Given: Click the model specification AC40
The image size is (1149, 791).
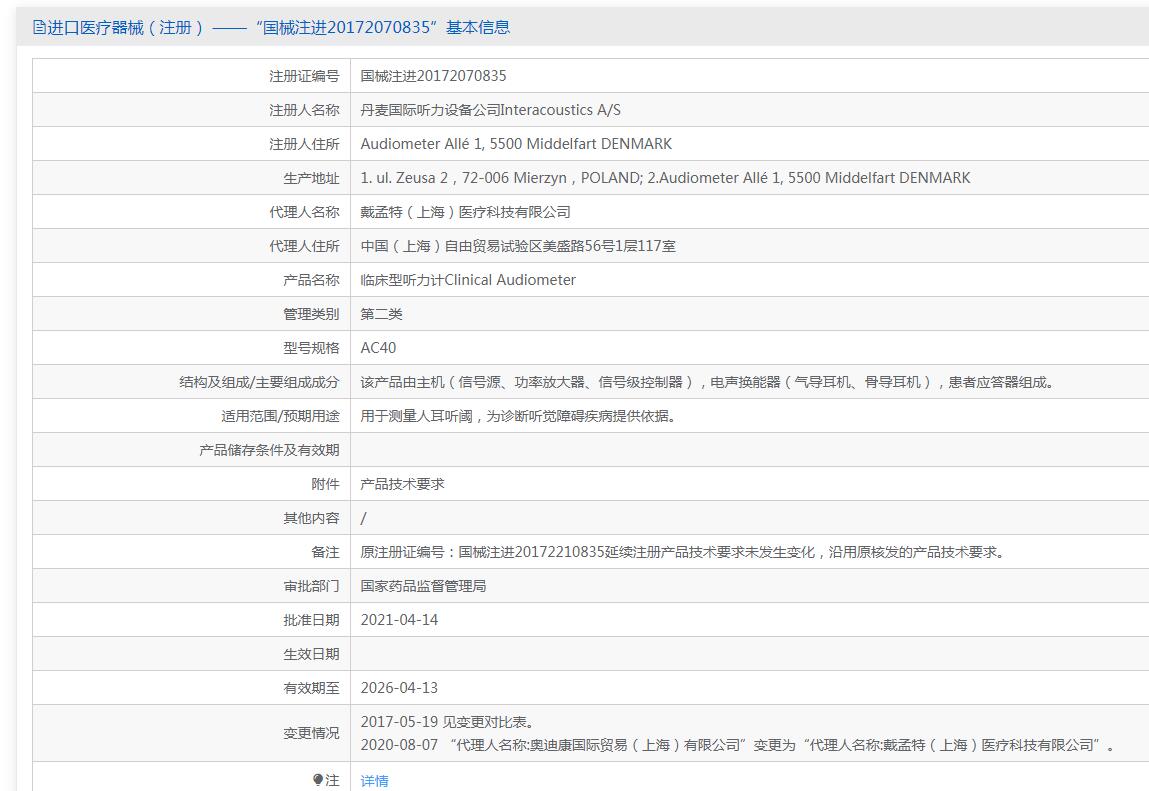Looking at the screenshot, I should pos(378,348).
